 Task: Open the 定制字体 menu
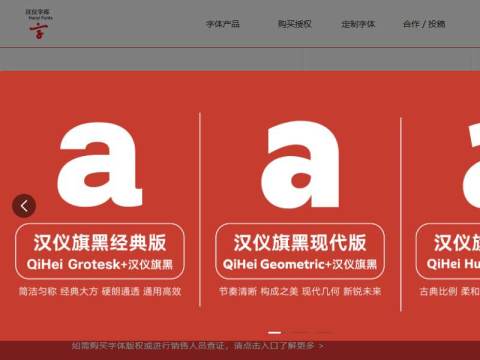[358, 24]
